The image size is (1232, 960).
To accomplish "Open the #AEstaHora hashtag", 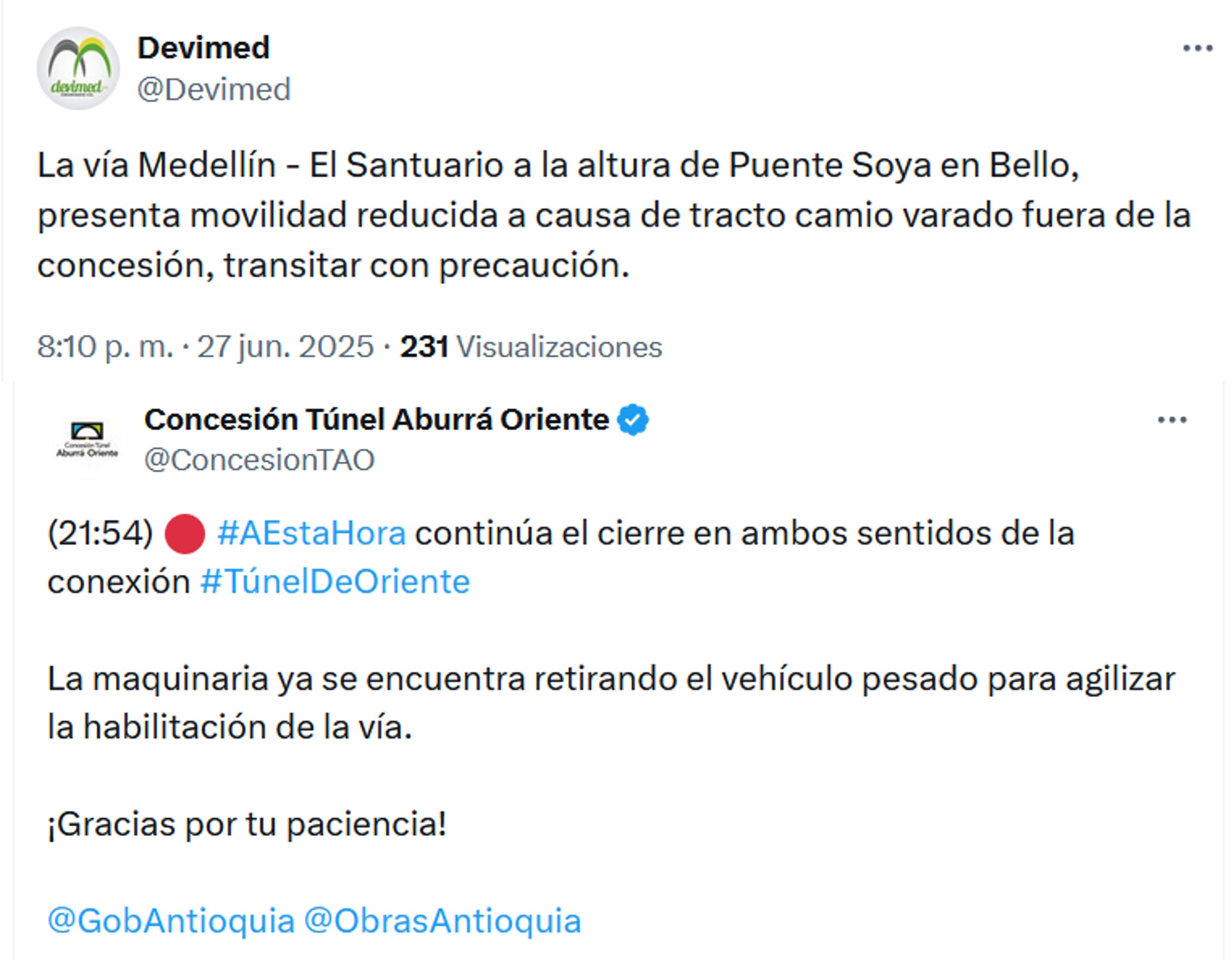I will [x=311, y=533].
